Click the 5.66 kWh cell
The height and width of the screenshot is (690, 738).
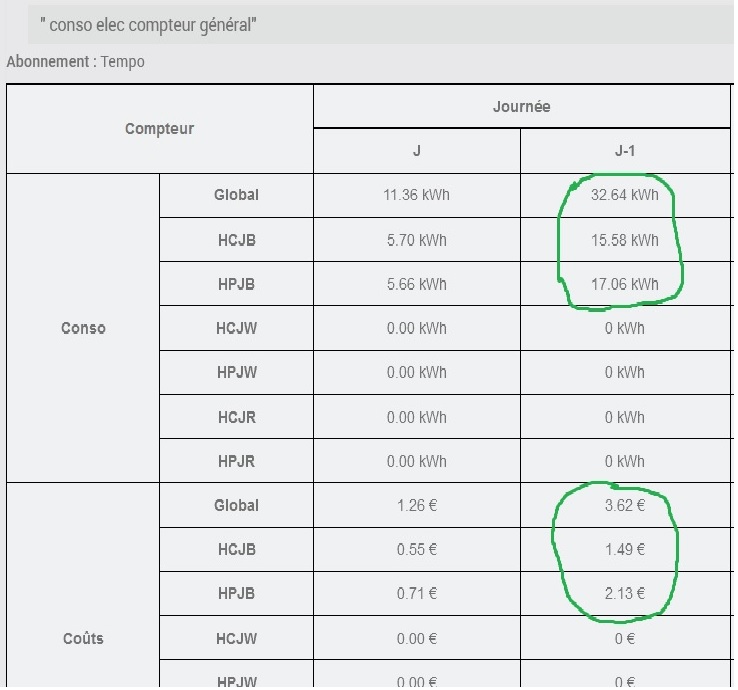pyautogui.click(x=416, y=284)
